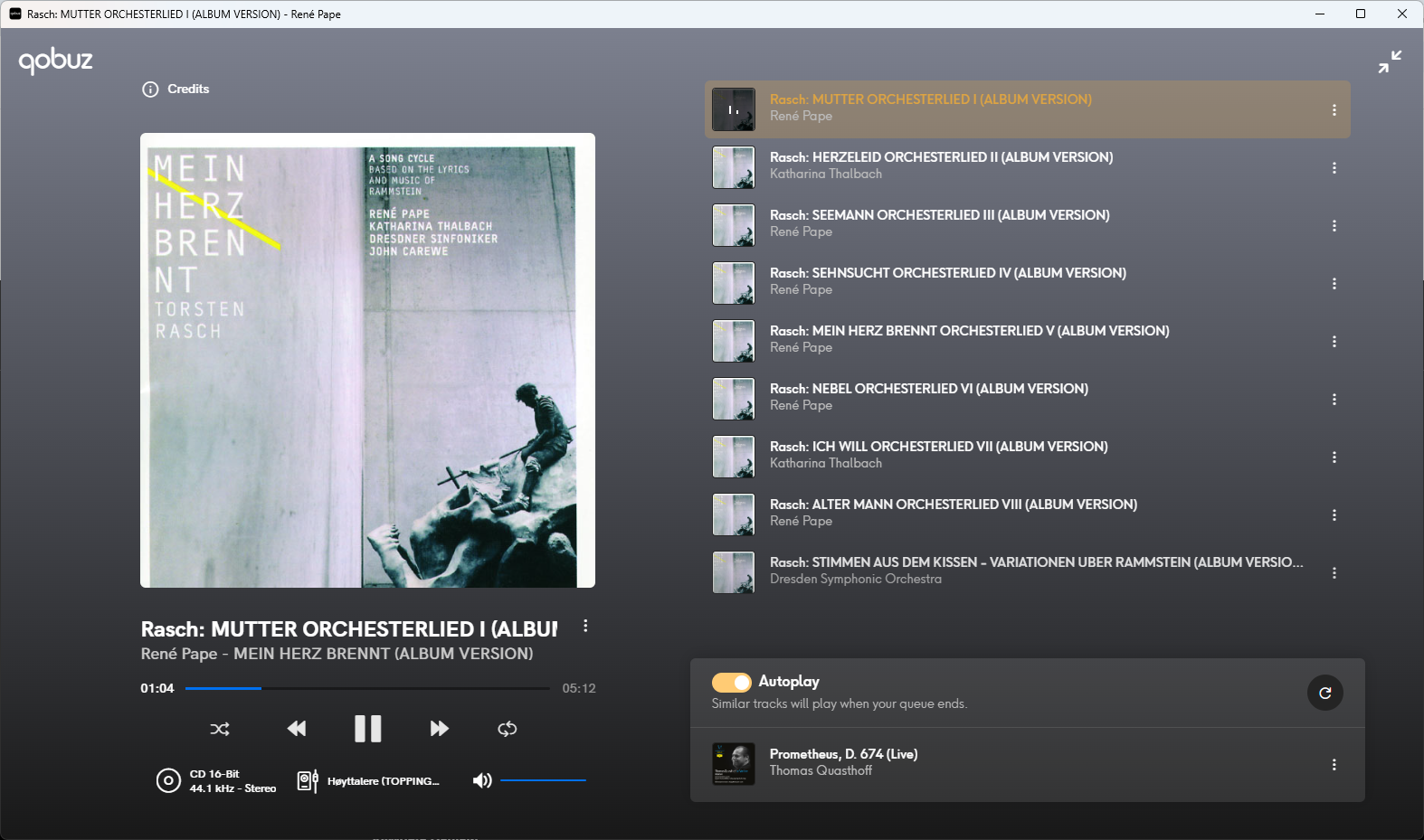The height and width of the screenshot is (840, 1424).
Task: Select STIMMEN AUS DEM KISSEN track title
Action: click(1037, 562)
